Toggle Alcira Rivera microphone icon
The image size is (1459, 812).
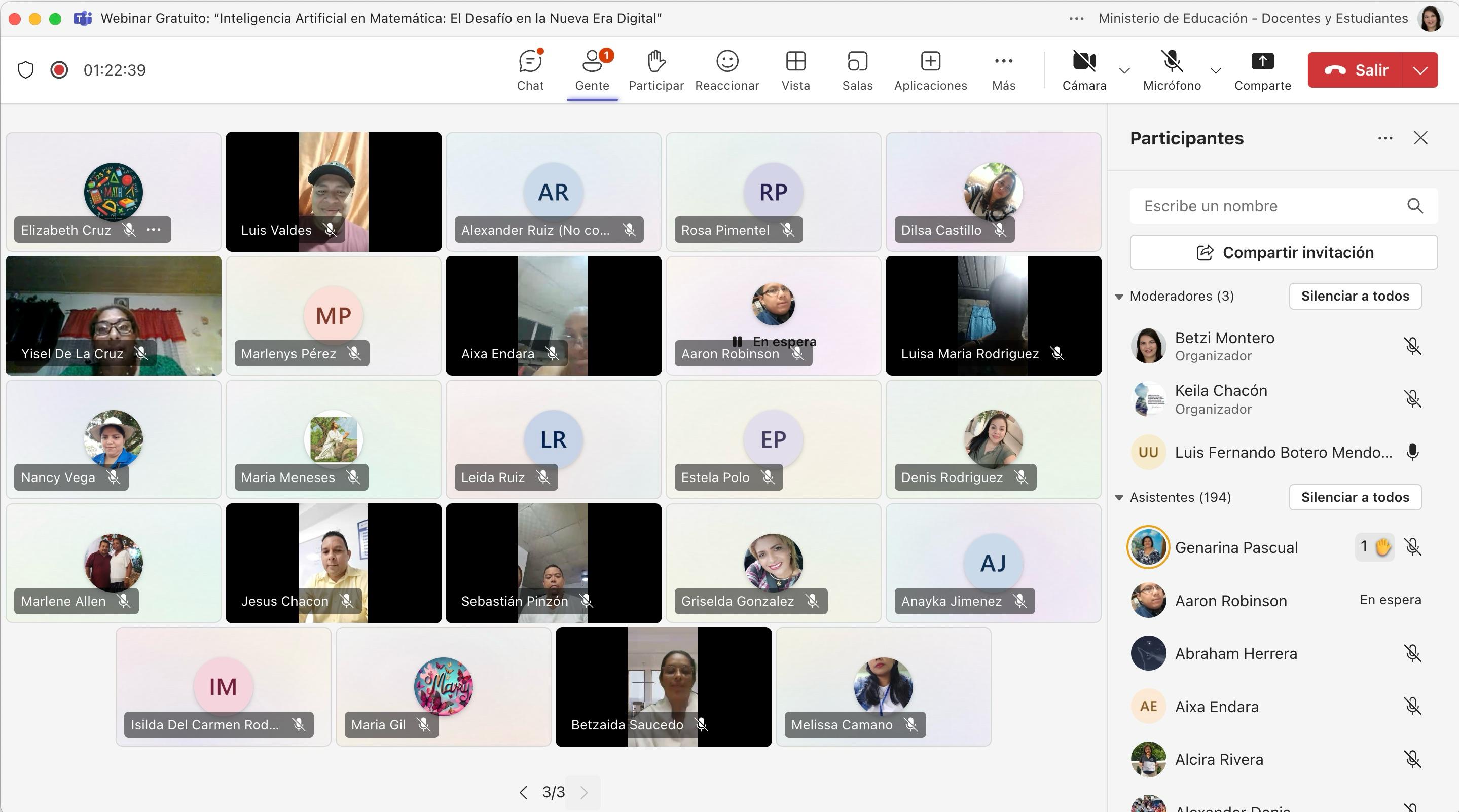1412,759
